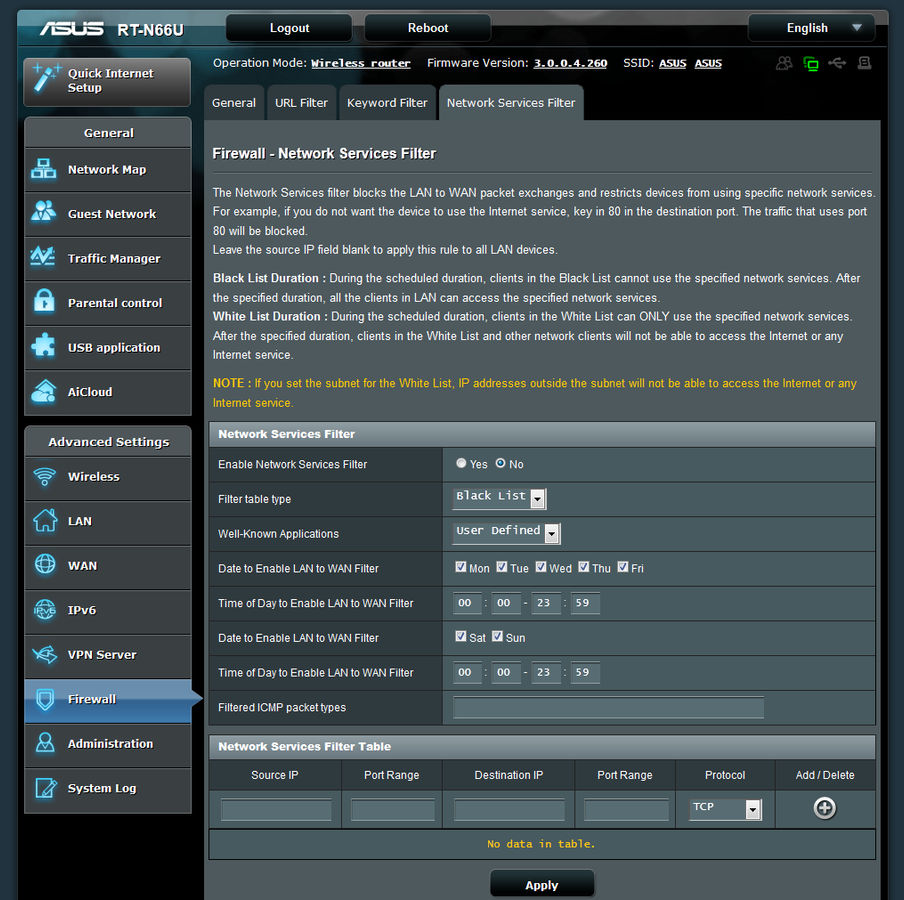Click the Source IP input field

click(x=276, y=809)
